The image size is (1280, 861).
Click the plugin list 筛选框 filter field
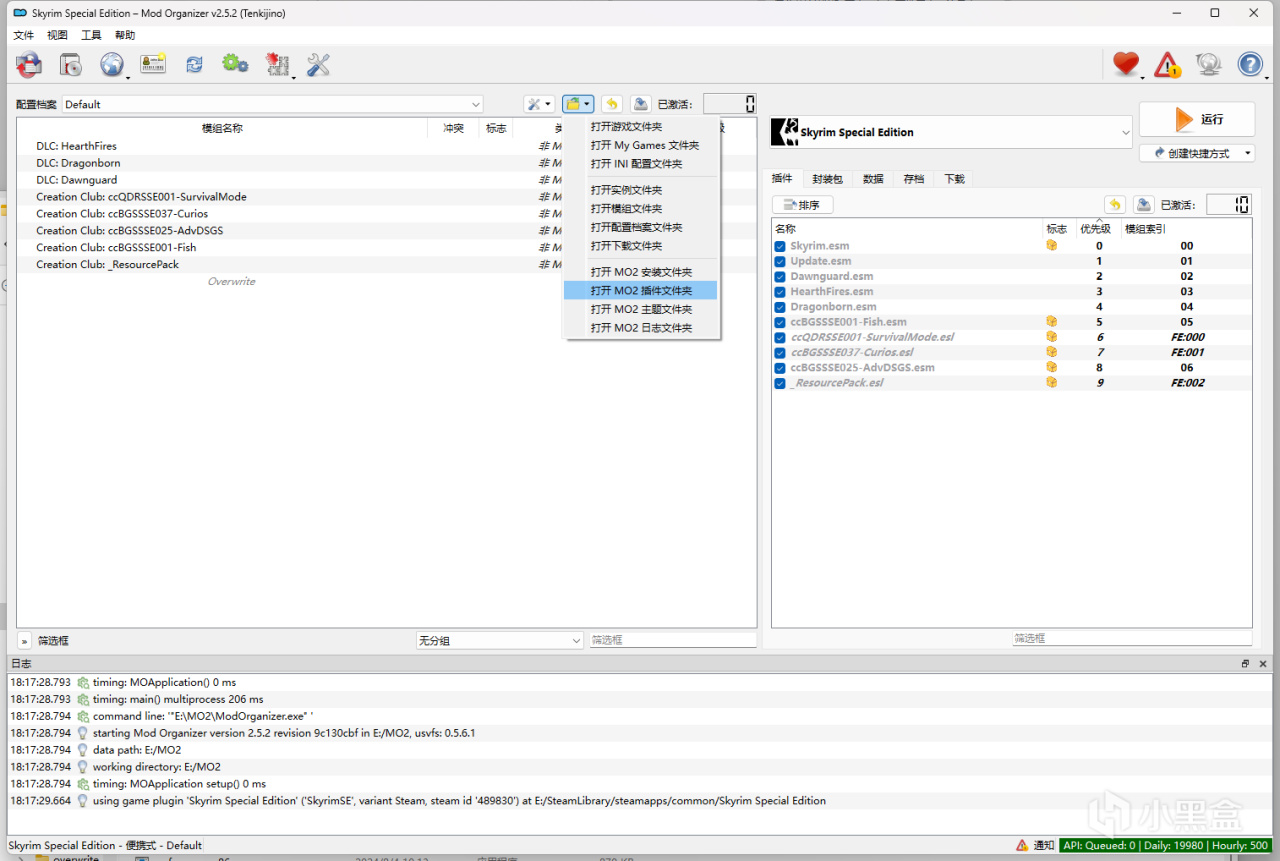coord(1132,638)
